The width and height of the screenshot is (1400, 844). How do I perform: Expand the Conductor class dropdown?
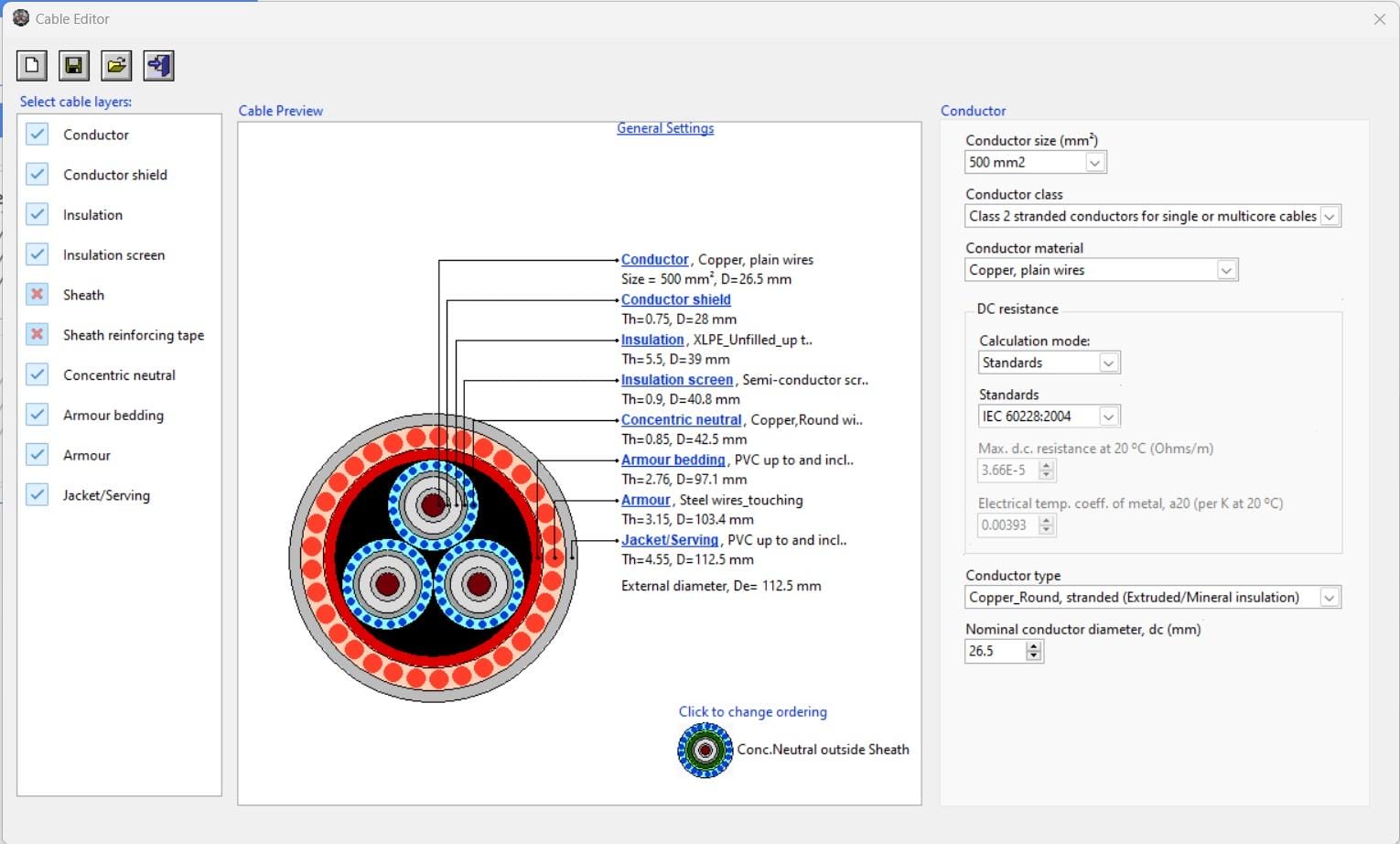coord(1330,216)
